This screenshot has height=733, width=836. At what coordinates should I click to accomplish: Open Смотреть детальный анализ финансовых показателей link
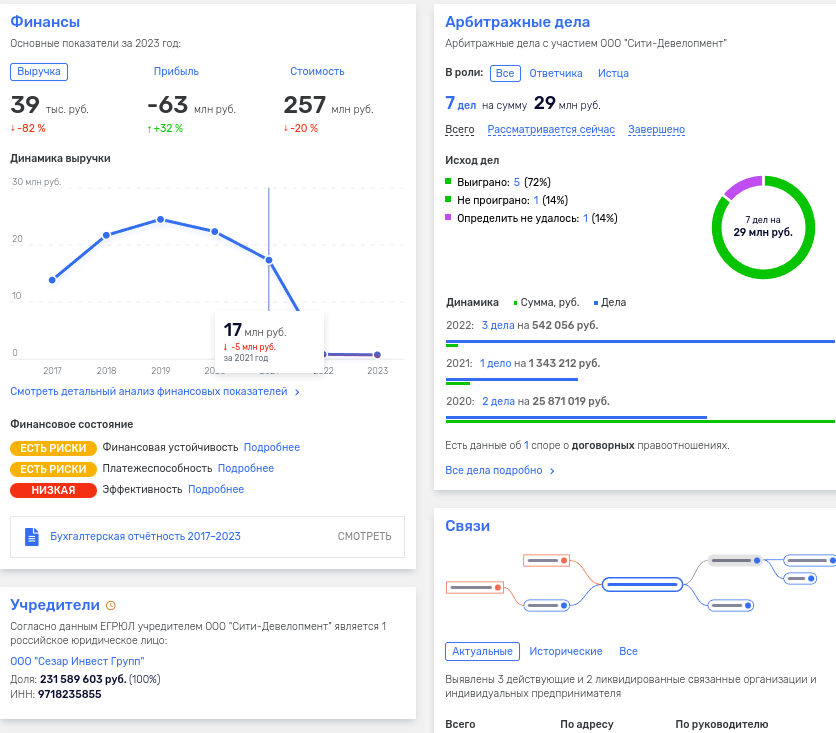(149, 391)
